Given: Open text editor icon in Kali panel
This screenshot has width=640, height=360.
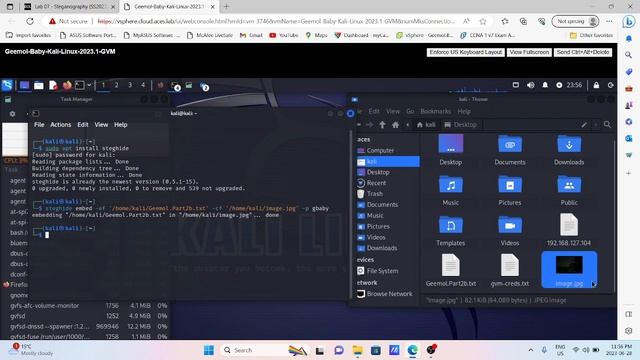Looking at the screenshot, I should 53,85.
